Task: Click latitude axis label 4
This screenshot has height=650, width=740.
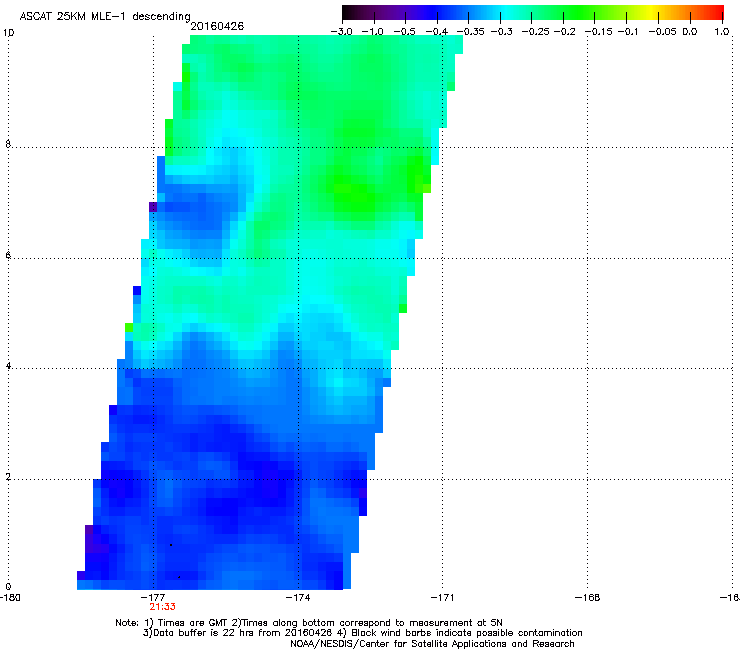Action: pos(8,366)
